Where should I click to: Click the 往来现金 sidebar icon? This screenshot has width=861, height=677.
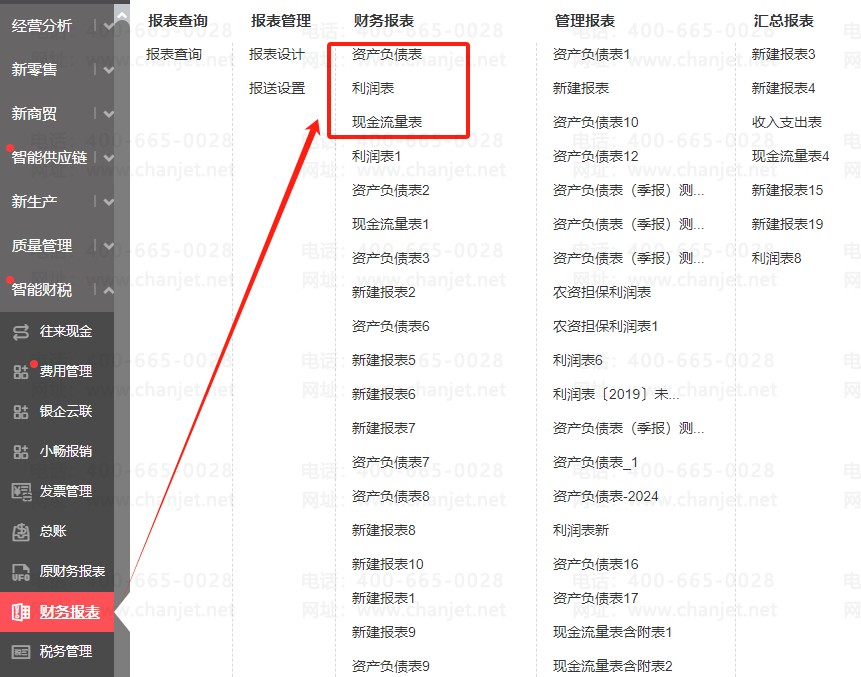click(x=21, y=332)
